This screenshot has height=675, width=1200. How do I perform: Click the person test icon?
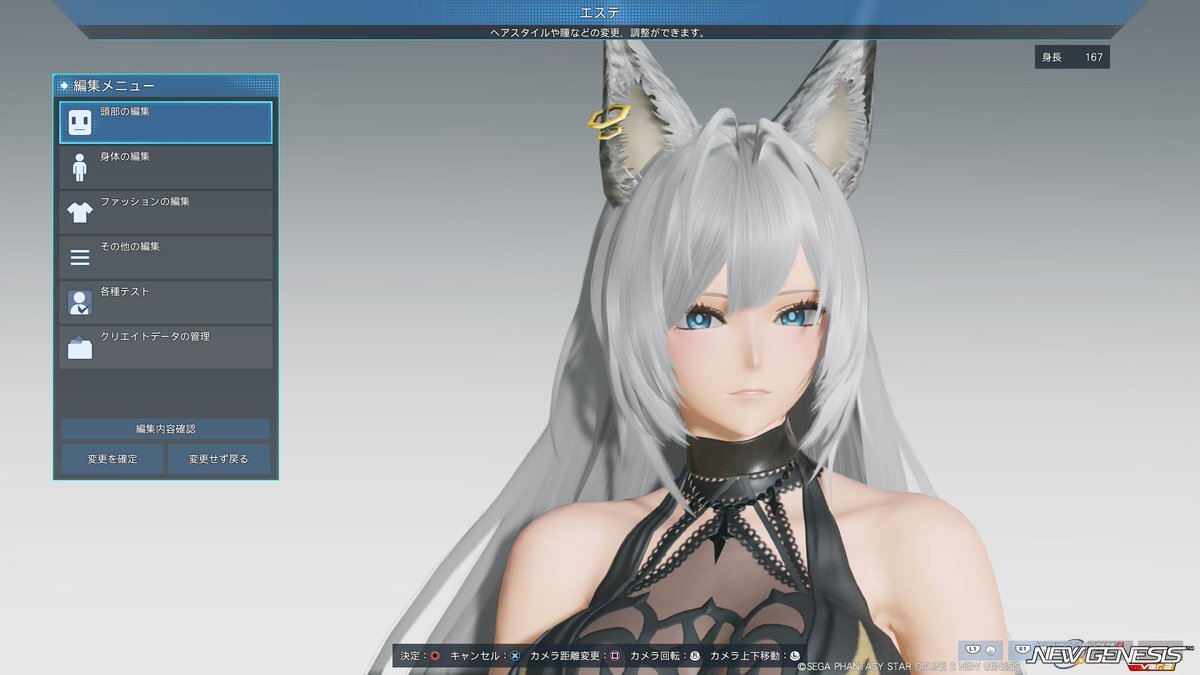[80, 303]
